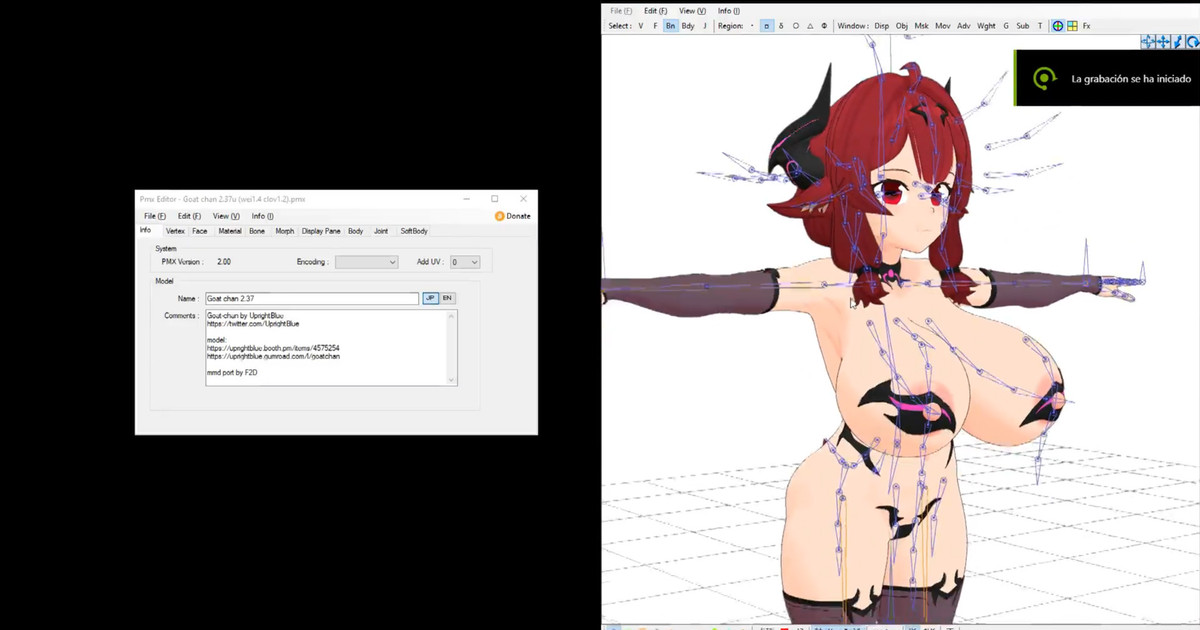Switch to the Vertex tab
Screen dimensions: 1200x630
175,231
